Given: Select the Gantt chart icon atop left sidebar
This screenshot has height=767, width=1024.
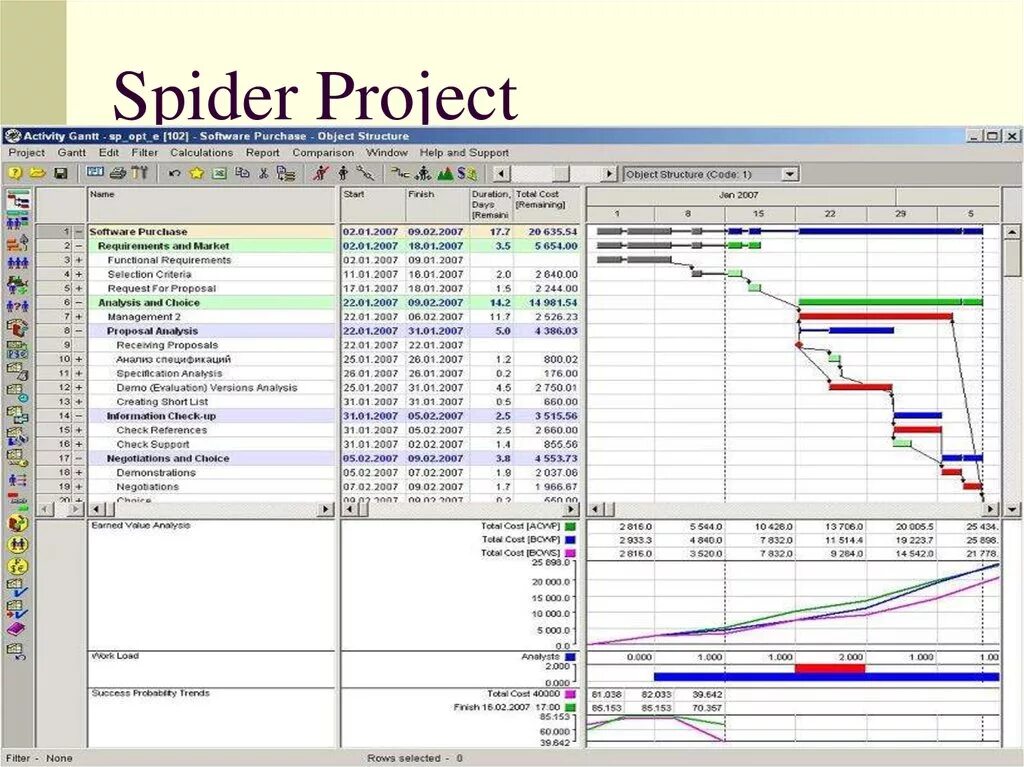Looking at the screenshot, I should pos(18,201).
